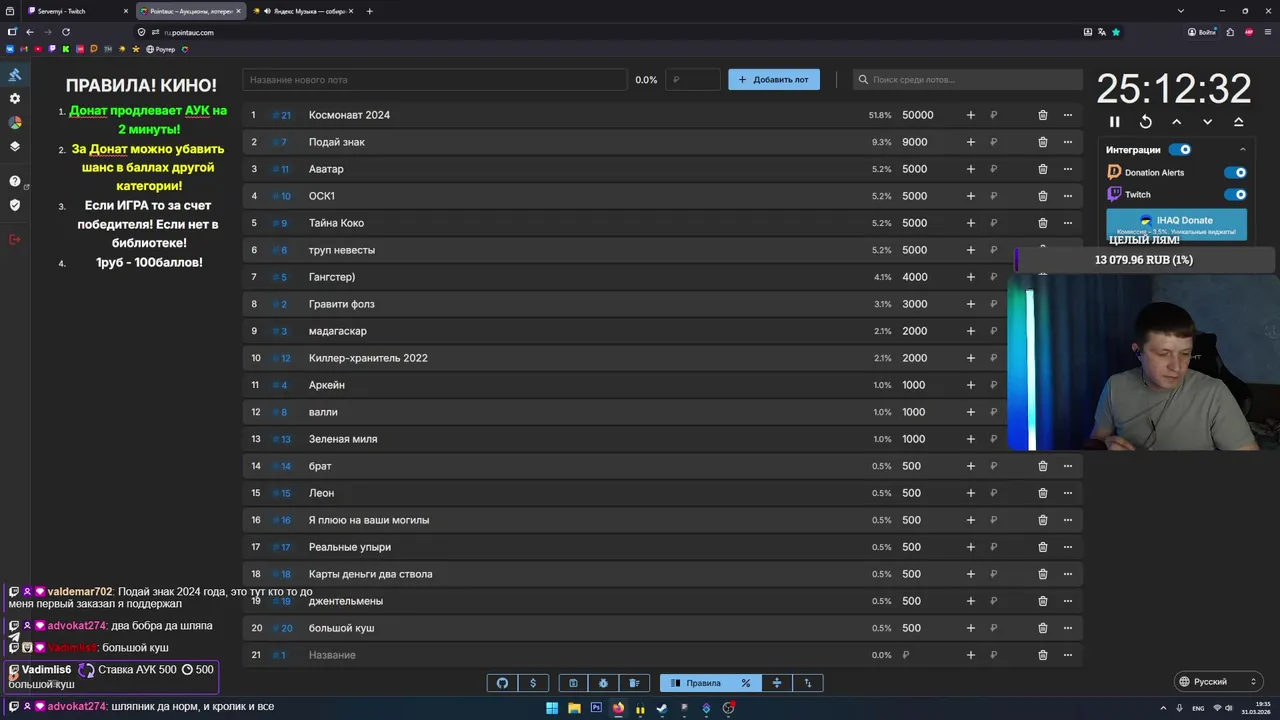
Task: Open more options for Реальные упыри lot
Action: 1068,547
